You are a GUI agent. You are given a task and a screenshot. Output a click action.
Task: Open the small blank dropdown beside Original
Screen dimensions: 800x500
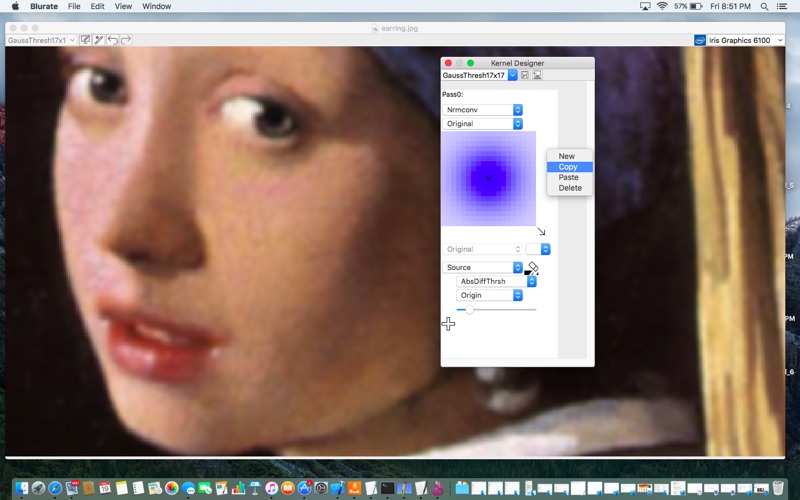click(x=538, y=249)
